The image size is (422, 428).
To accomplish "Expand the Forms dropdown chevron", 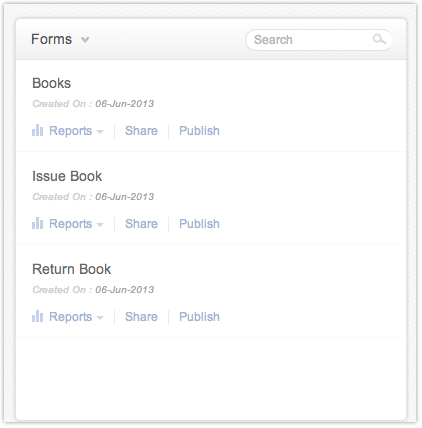I will click(85, 40).
